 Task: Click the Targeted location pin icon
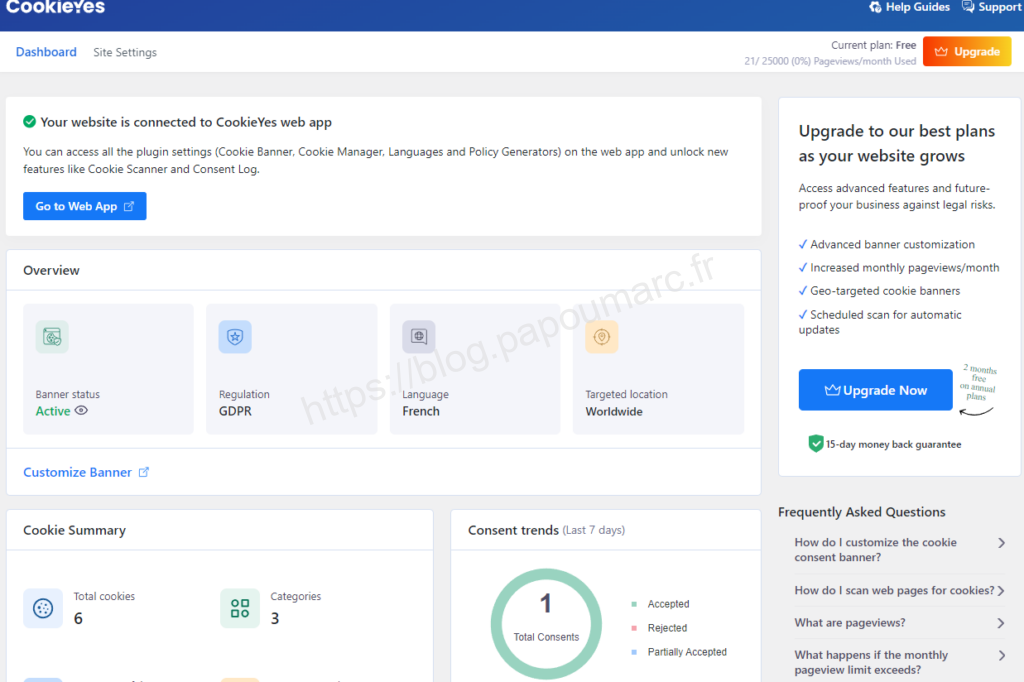click(601, 337)
